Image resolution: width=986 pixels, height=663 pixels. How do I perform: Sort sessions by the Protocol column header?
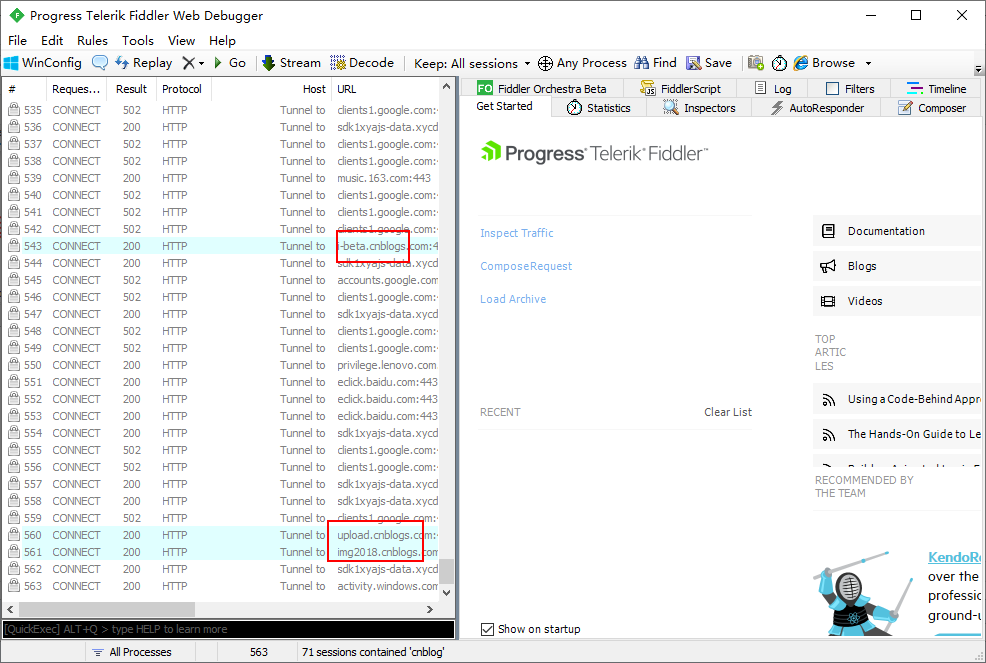182,89
